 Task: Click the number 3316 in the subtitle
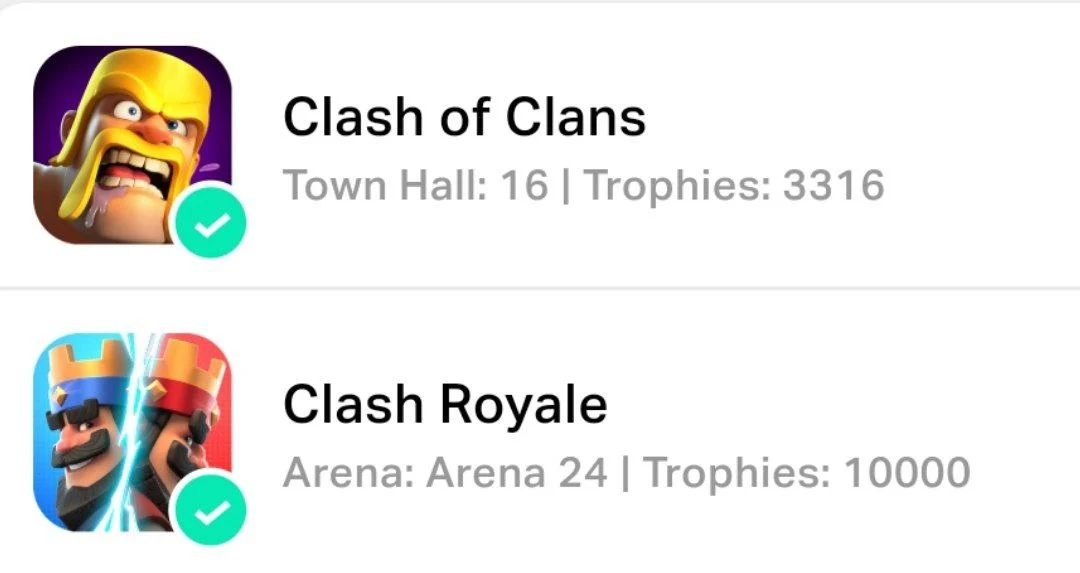833,185
